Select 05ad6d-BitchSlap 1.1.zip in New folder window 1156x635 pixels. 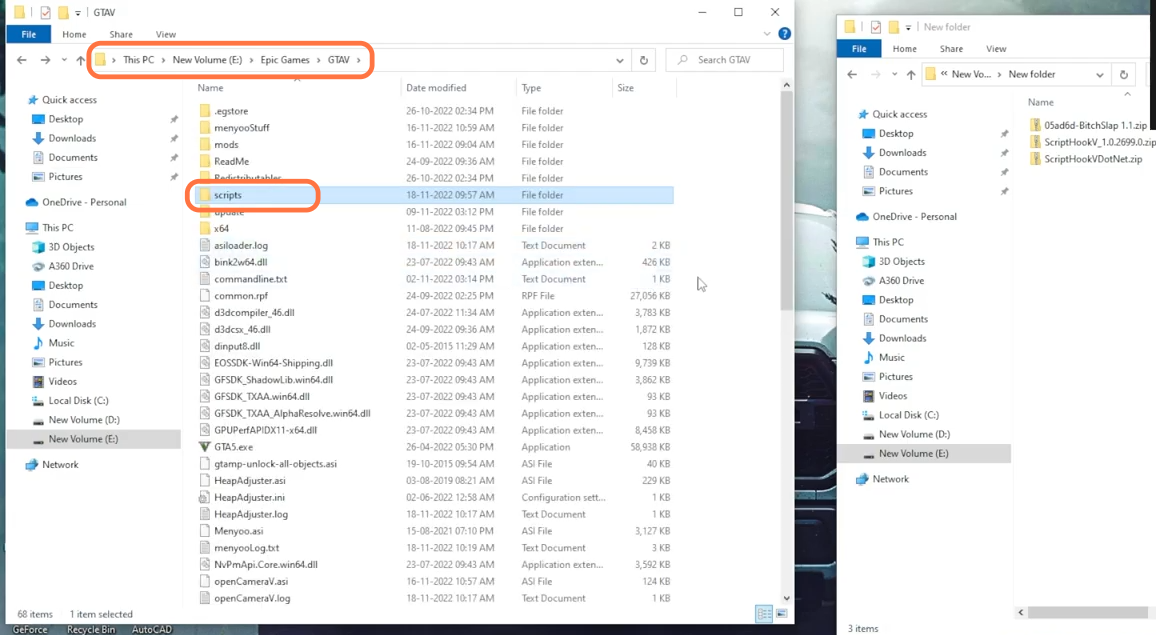point(1095,125)
